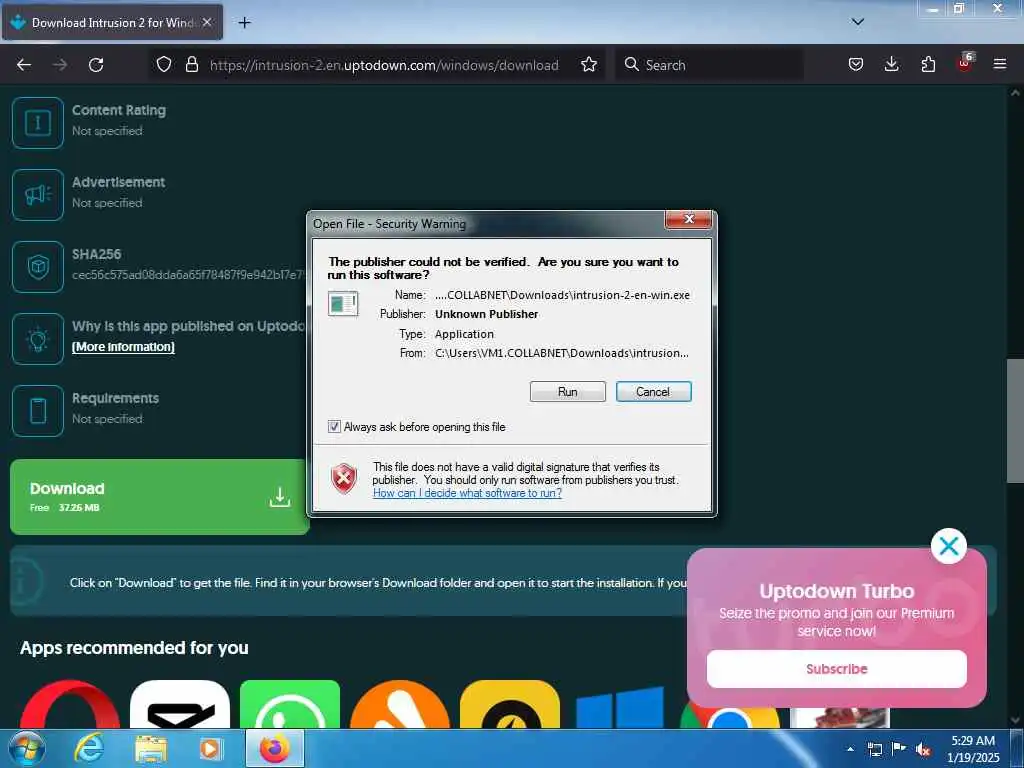
Task: Open a new tab with plus button
Action: pos(244,23)
